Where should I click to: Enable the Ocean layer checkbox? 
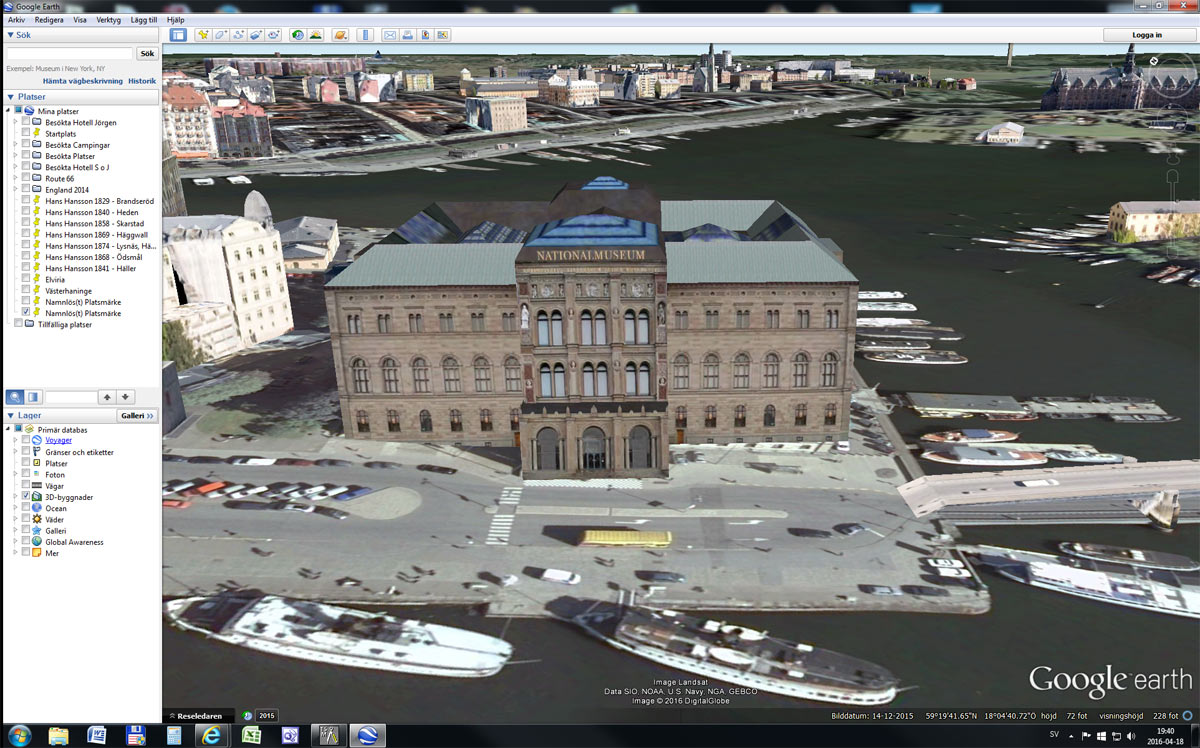(26, 508)
